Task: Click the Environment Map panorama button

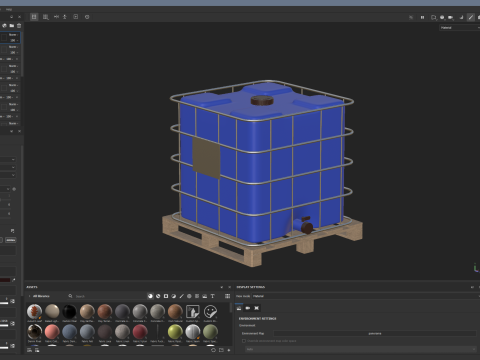Action: [375, 333]
